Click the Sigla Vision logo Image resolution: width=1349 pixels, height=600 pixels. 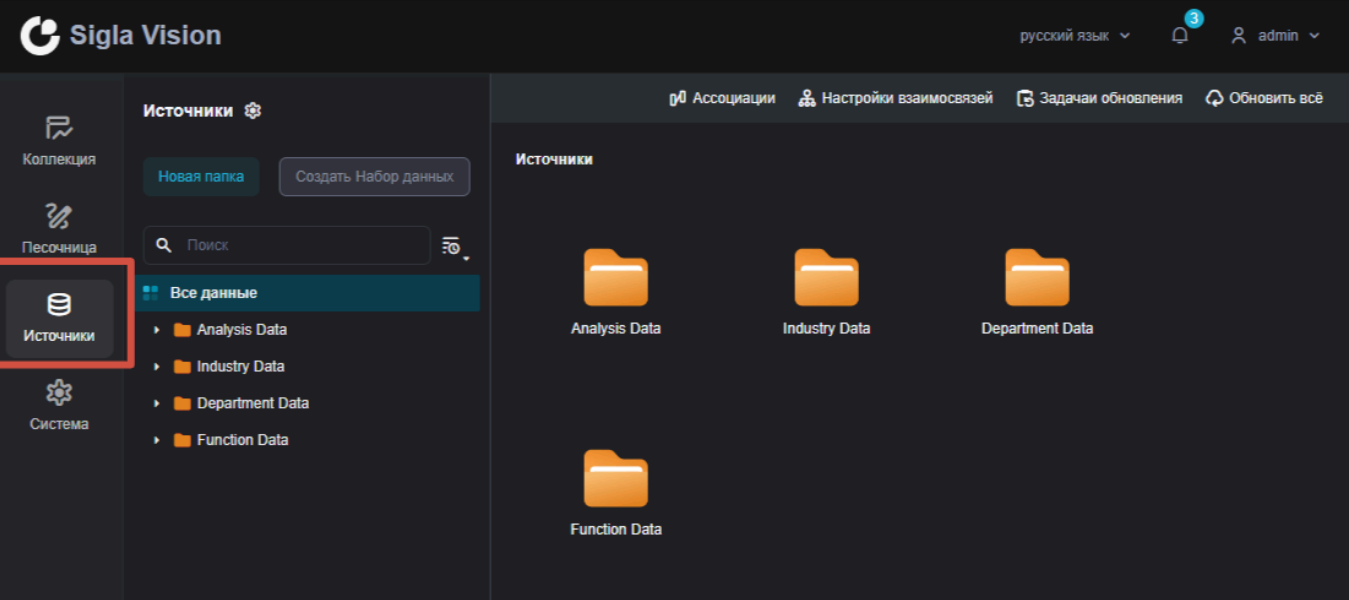coord(121,36)
